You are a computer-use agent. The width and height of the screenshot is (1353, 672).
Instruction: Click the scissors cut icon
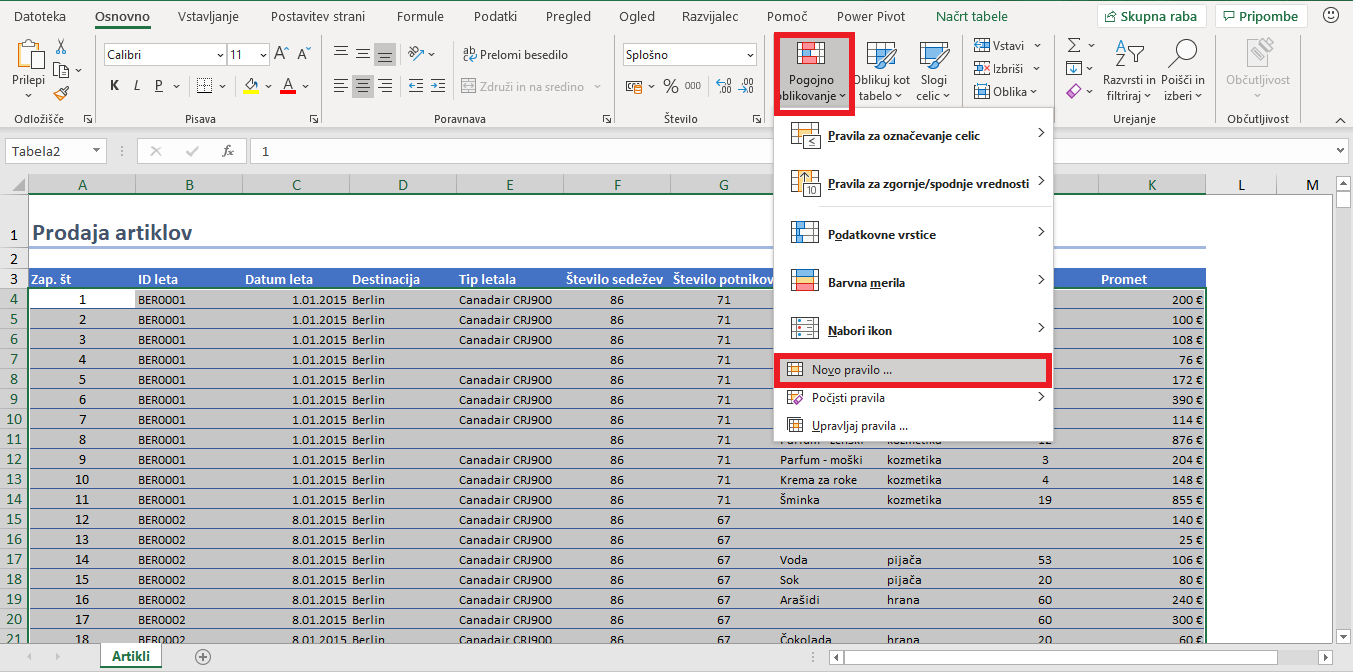pos(62,46)
